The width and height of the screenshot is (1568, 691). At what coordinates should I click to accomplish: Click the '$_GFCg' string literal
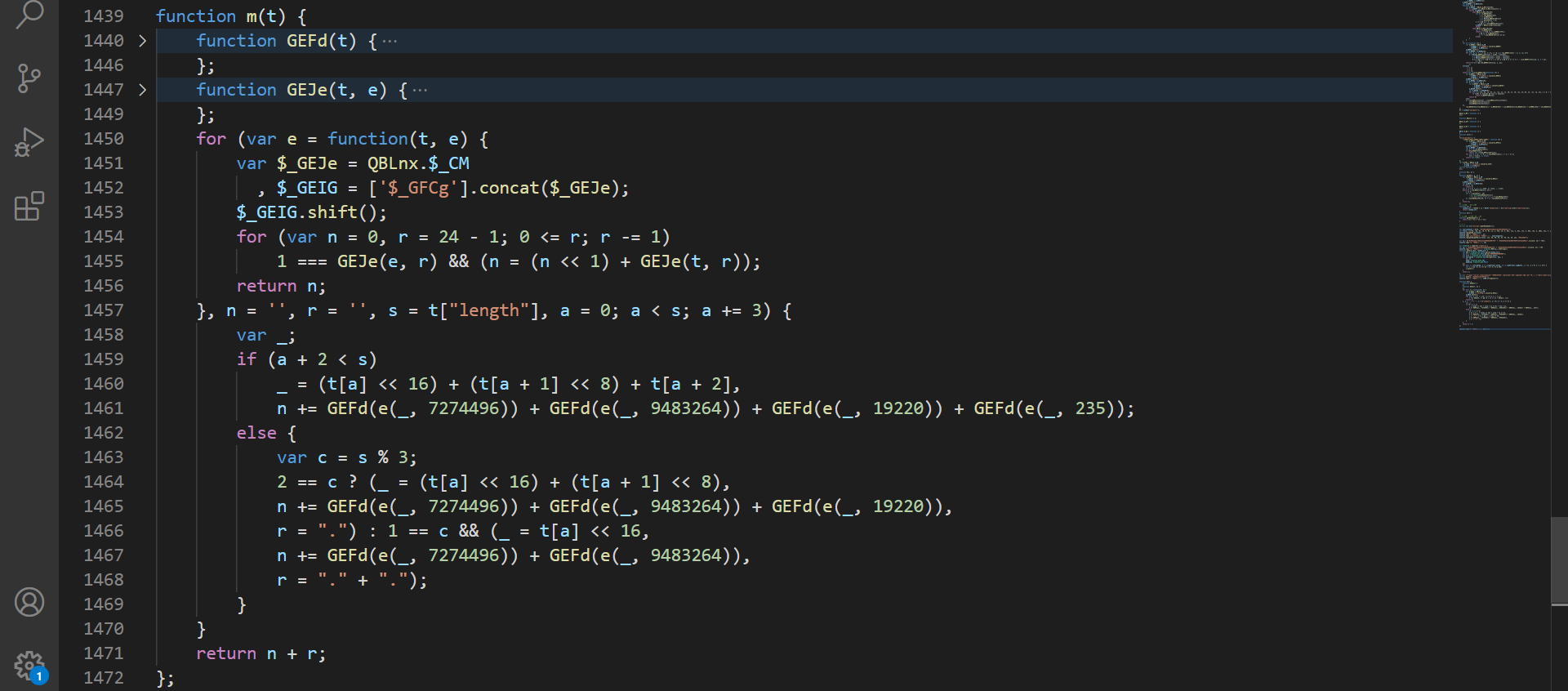pos(419,188)
